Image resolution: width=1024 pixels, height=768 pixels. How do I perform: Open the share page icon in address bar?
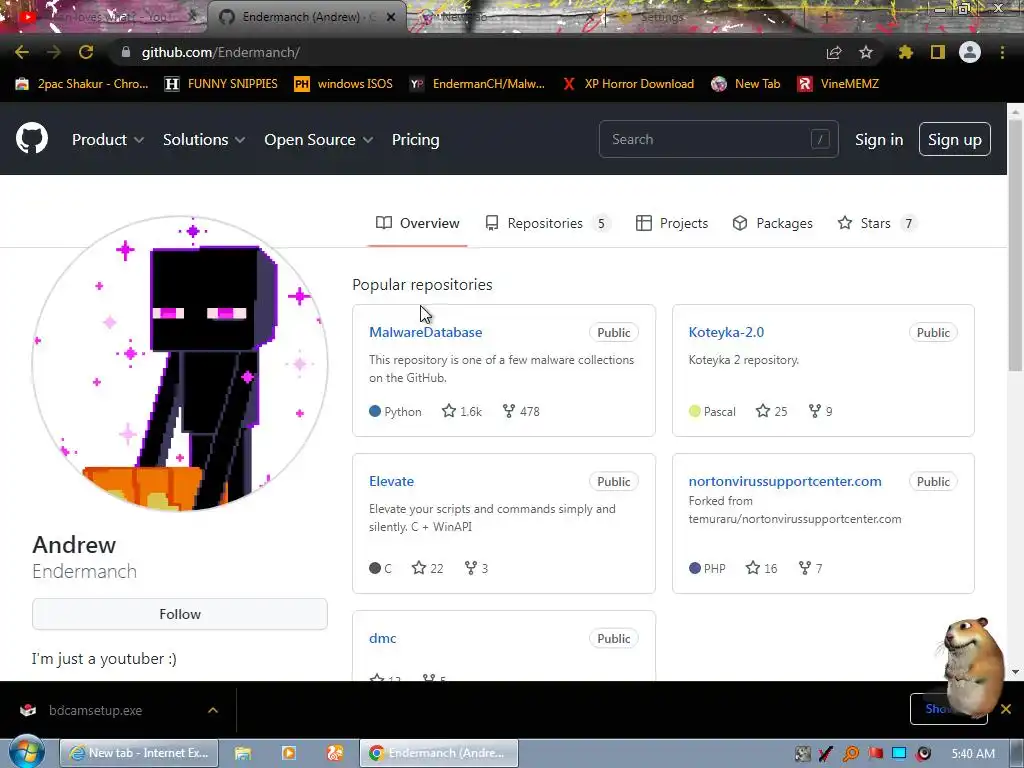[x=834, y=52]
